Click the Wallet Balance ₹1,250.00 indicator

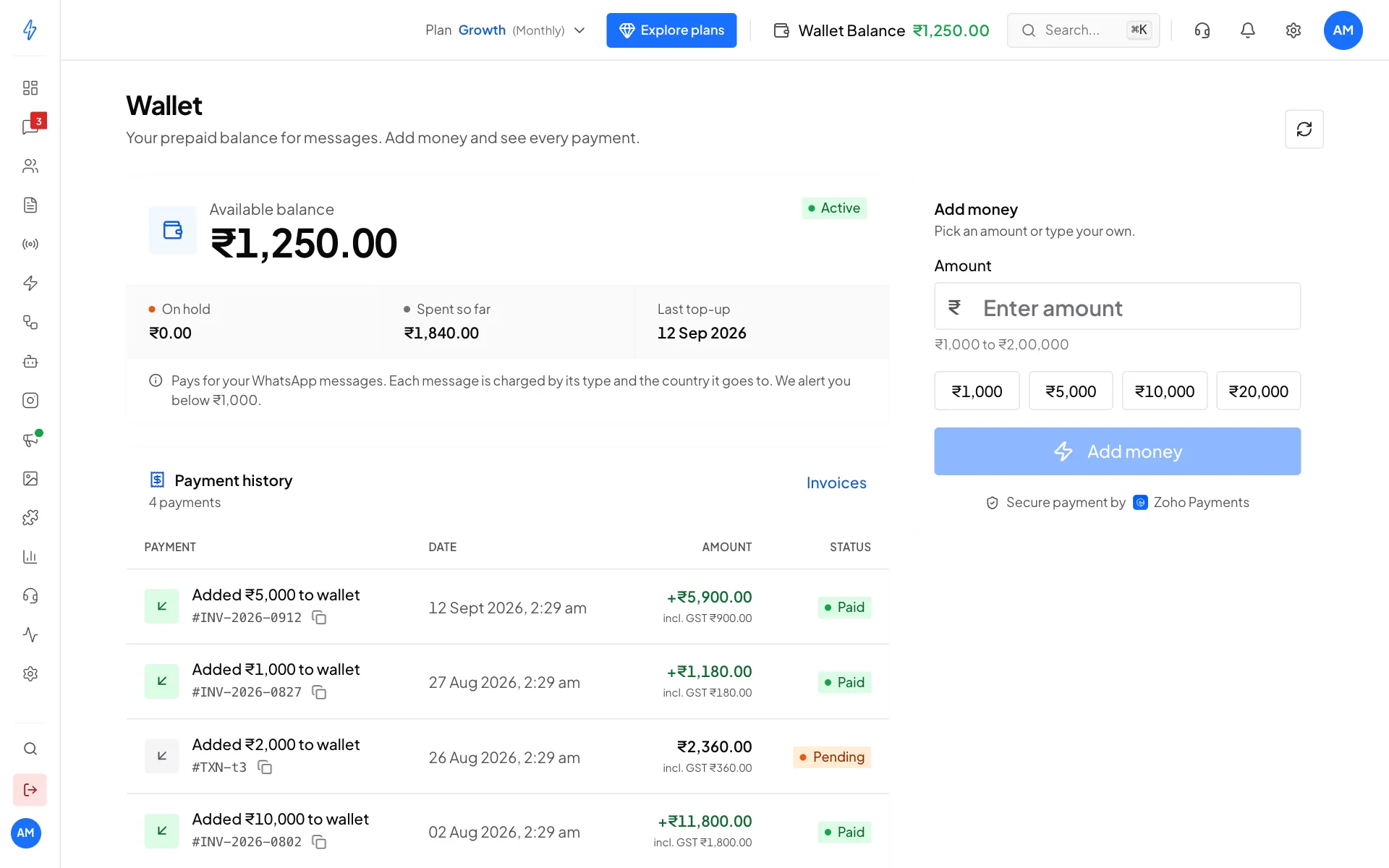(x=881, y=30)
